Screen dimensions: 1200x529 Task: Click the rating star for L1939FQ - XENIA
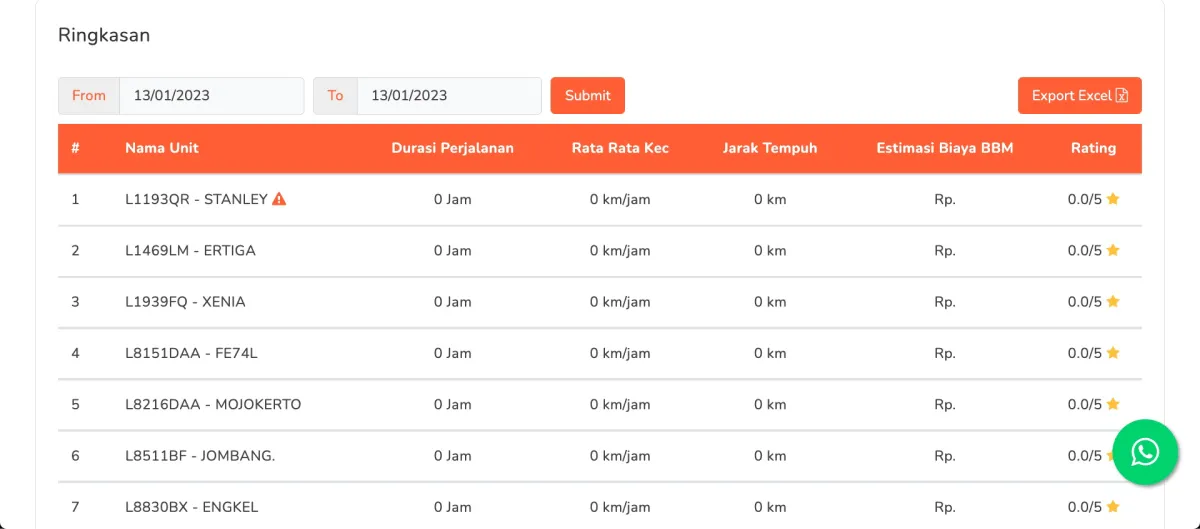click(1113, 301)
